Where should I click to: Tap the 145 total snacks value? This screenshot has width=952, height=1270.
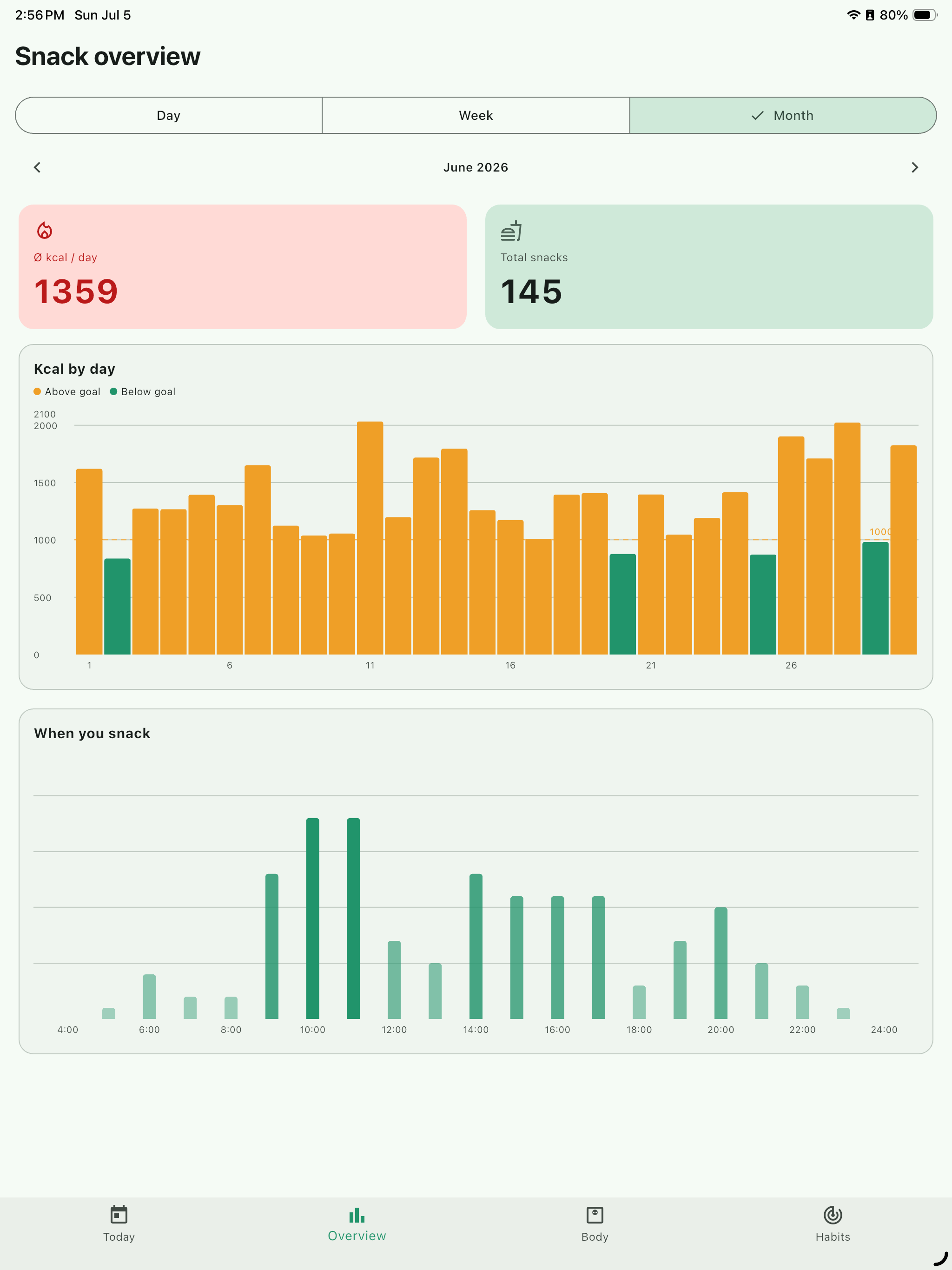point(531,291)
